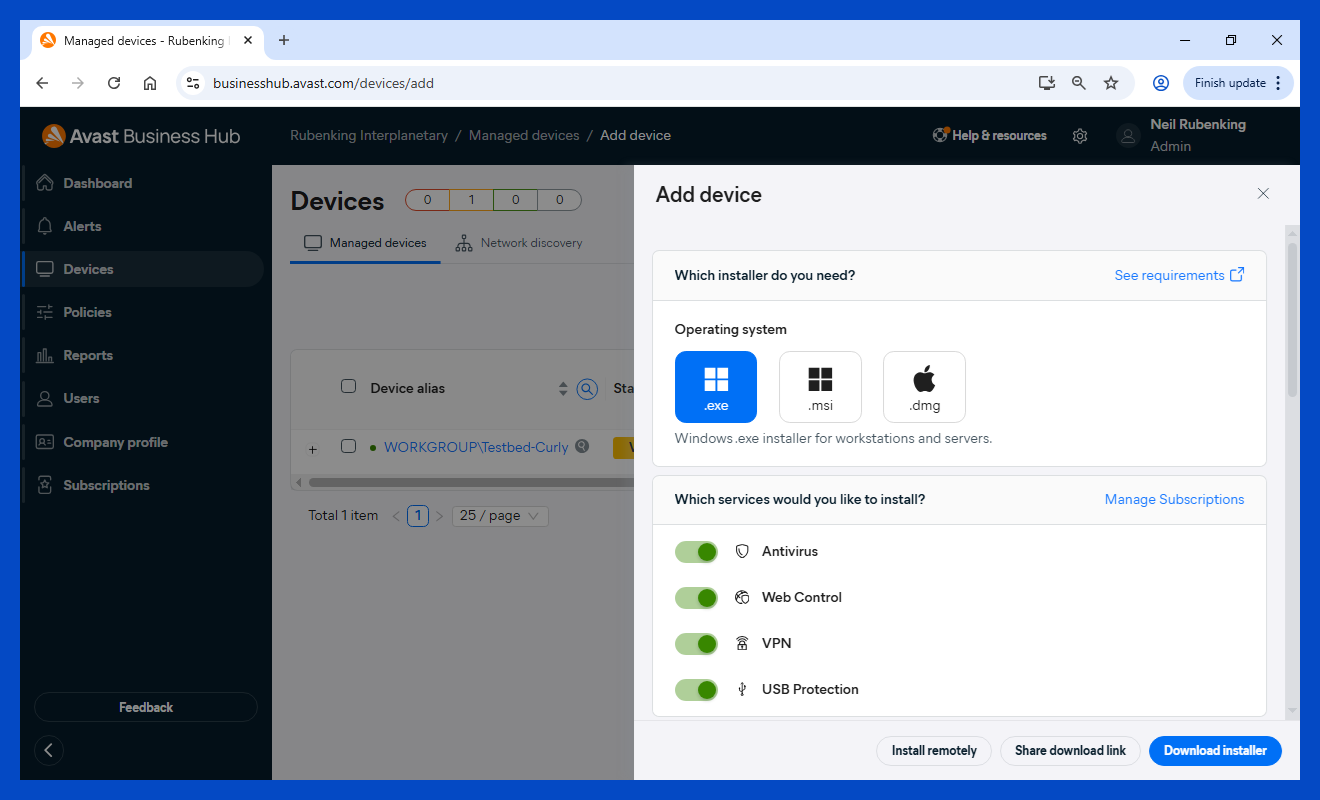1320x800 pixels.
Task: Click the Install remotely button
Action: pos(934,751)
